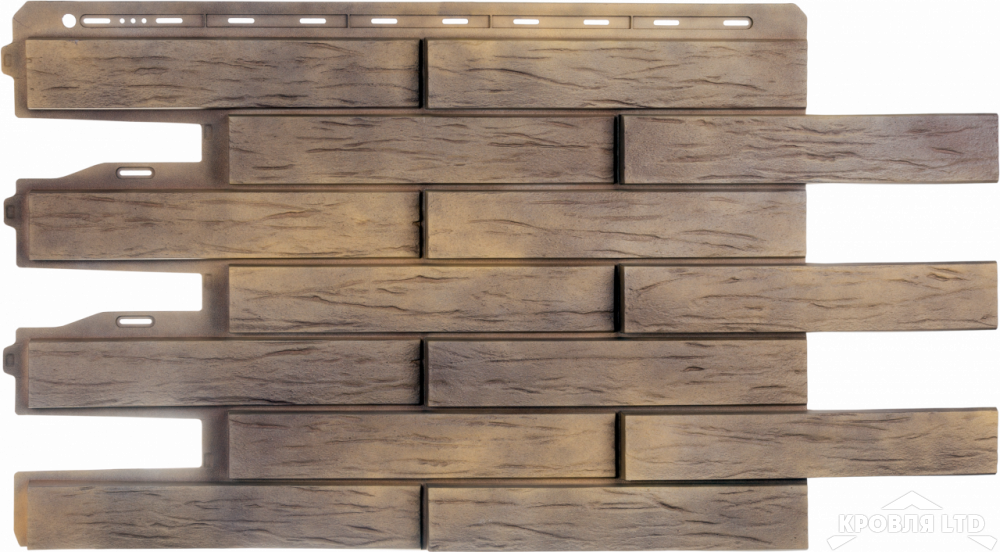
Task: Select the left brick in the fourth row
Action: [x=420, y=298]
